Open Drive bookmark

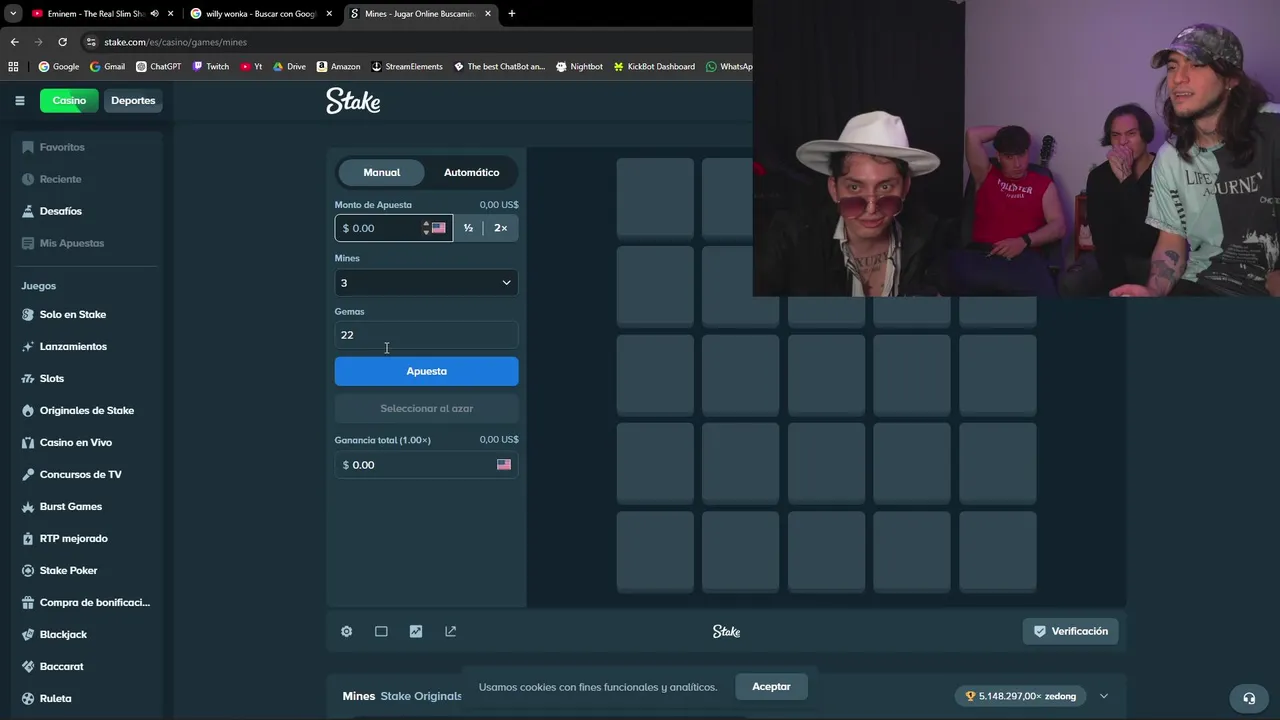pos(289,67)
